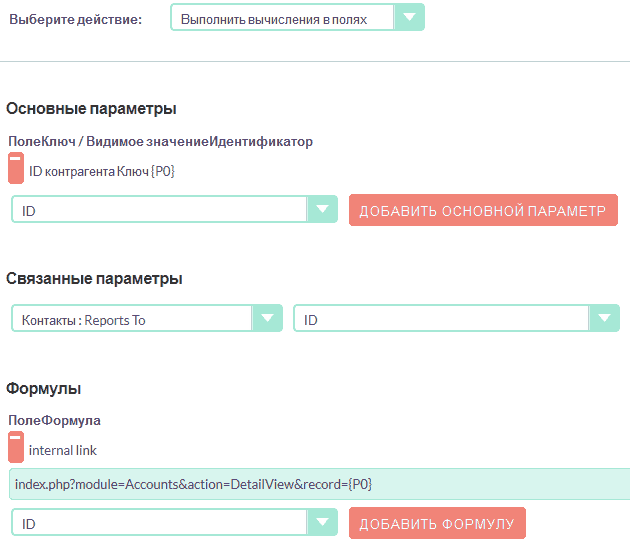
Task: Click the ПолеКлюч / Видимое значениеИдентификатор header
Action: [160, 141]
